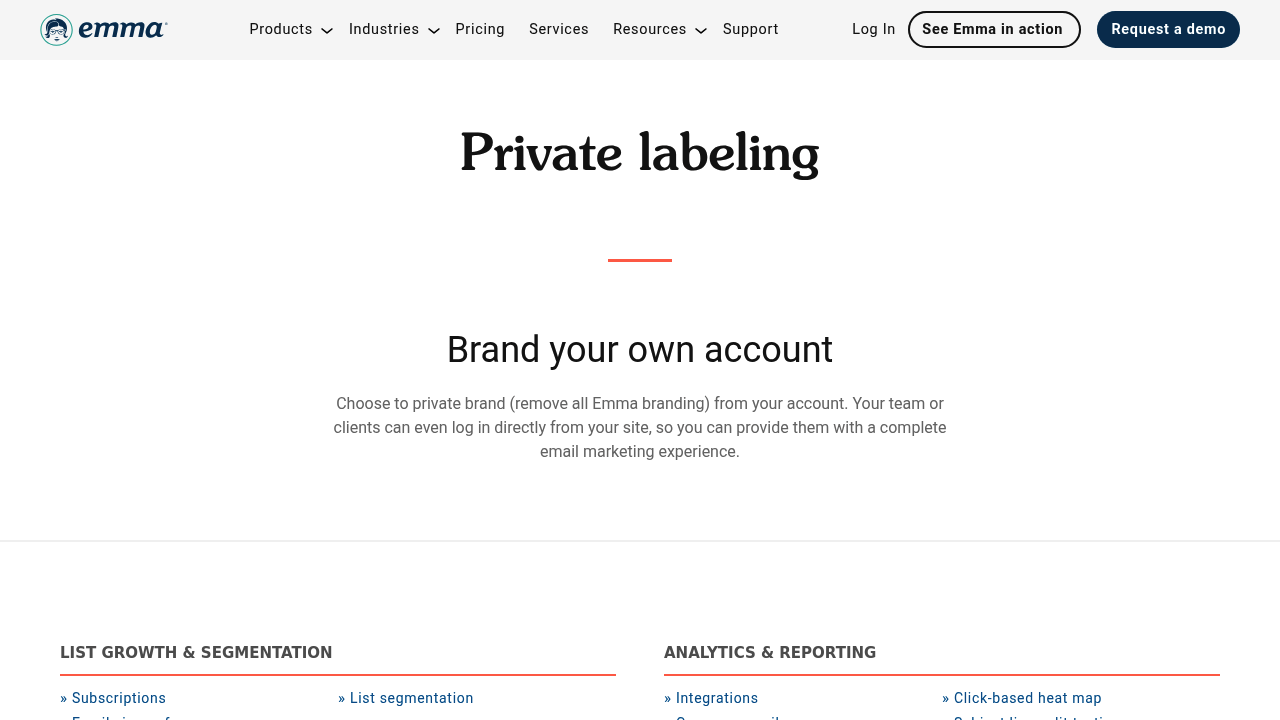Viewport: 1280px width, 720px height.
Task: Open the Services page
Action: pyautogui.click(x=559, y=30)
